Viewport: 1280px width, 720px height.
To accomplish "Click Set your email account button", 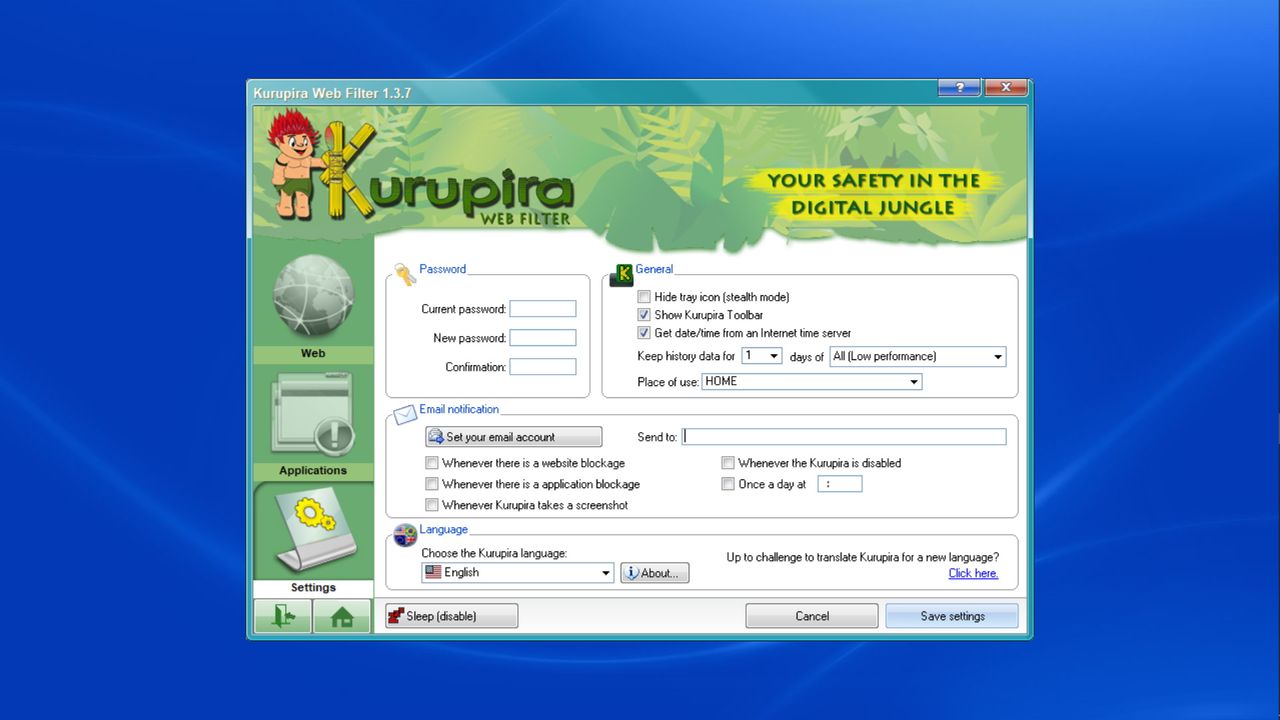I will 514,437.
